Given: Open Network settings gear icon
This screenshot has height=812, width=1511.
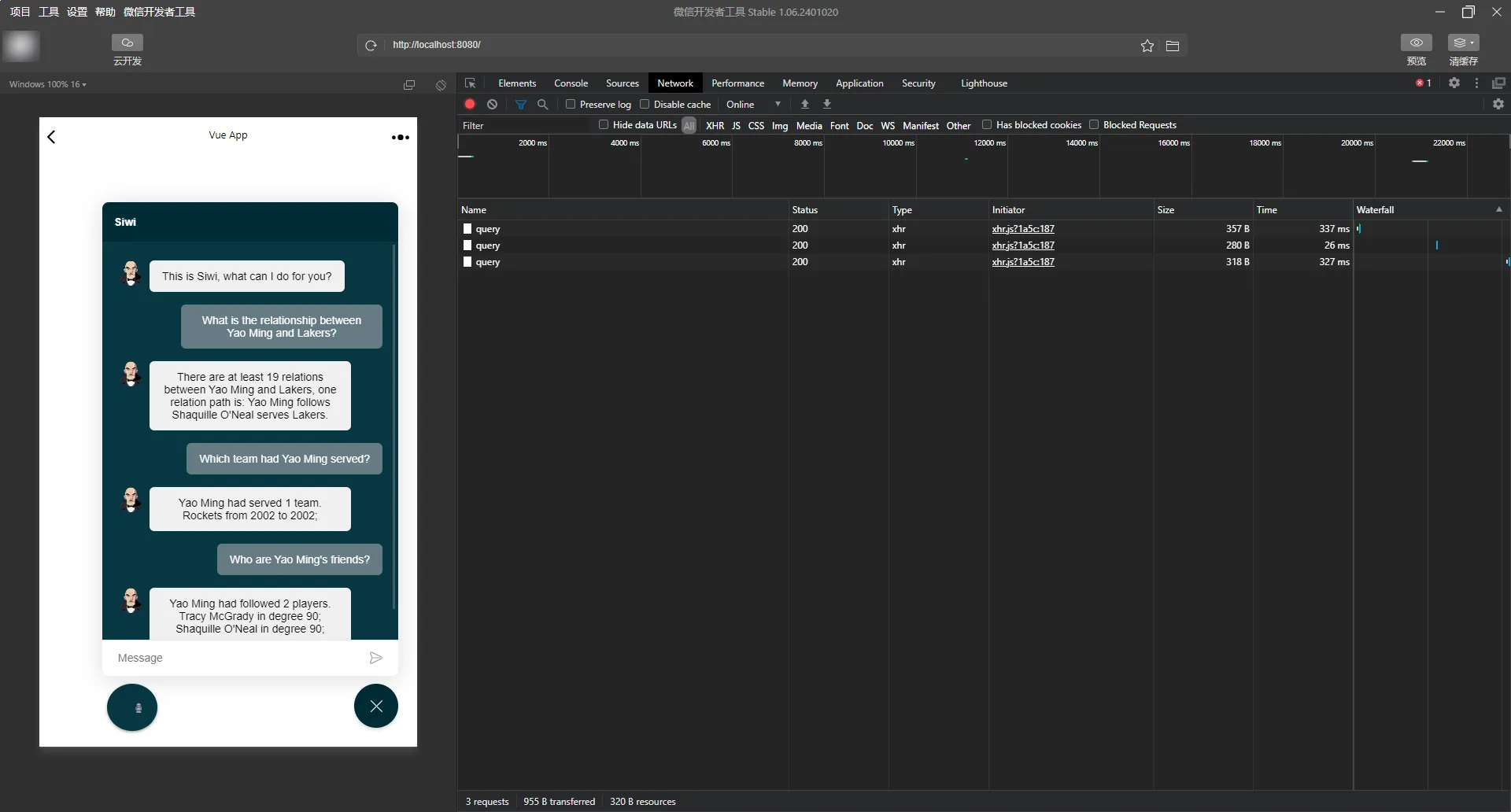Looking at the screenshot, I should tap(1498, 104).
